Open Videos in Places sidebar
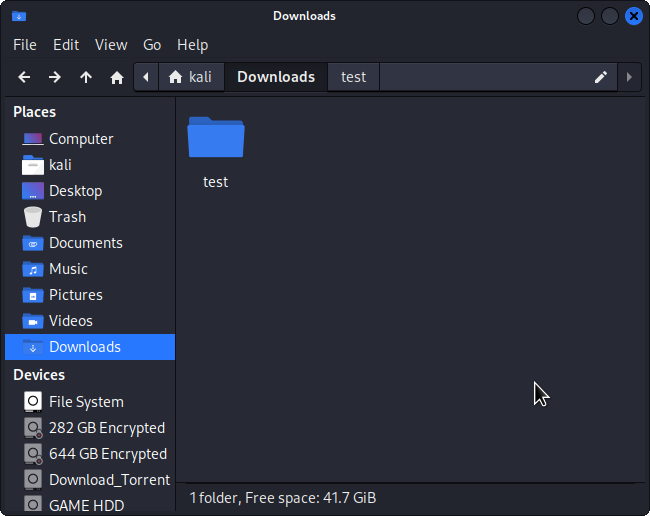This screenshot has width=650, height=516. click(x=90, y=321)
